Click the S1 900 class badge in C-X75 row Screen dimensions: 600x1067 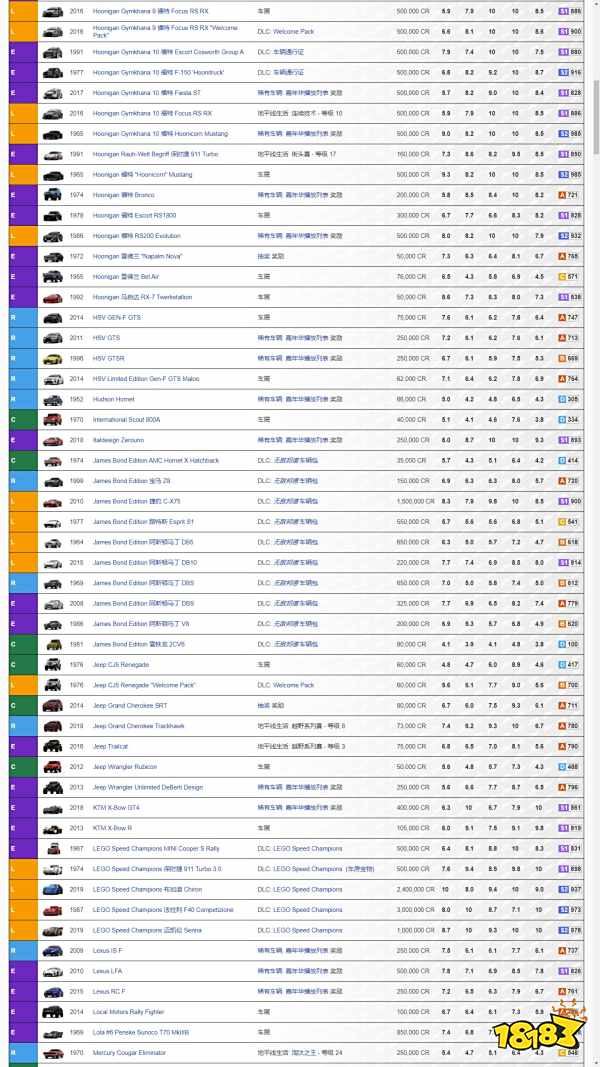[570, 502]
